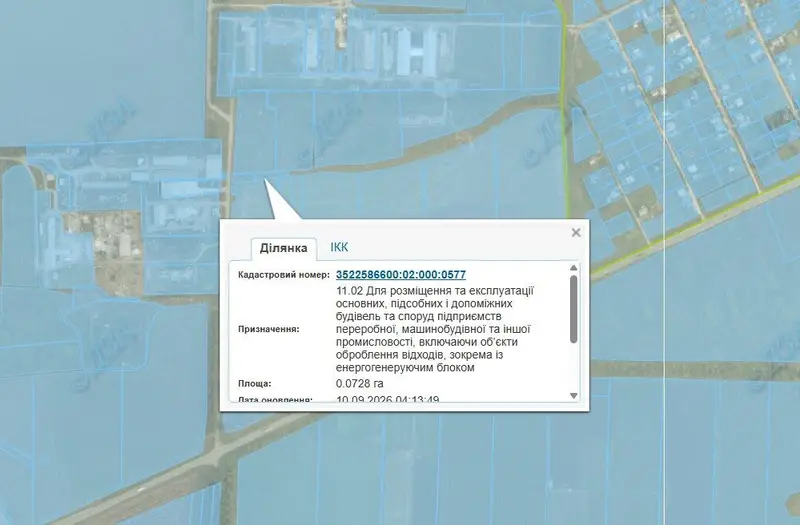Switch to the ІКК tab
The width and height of the screenshot is (800, 525).
pos(339,247)
